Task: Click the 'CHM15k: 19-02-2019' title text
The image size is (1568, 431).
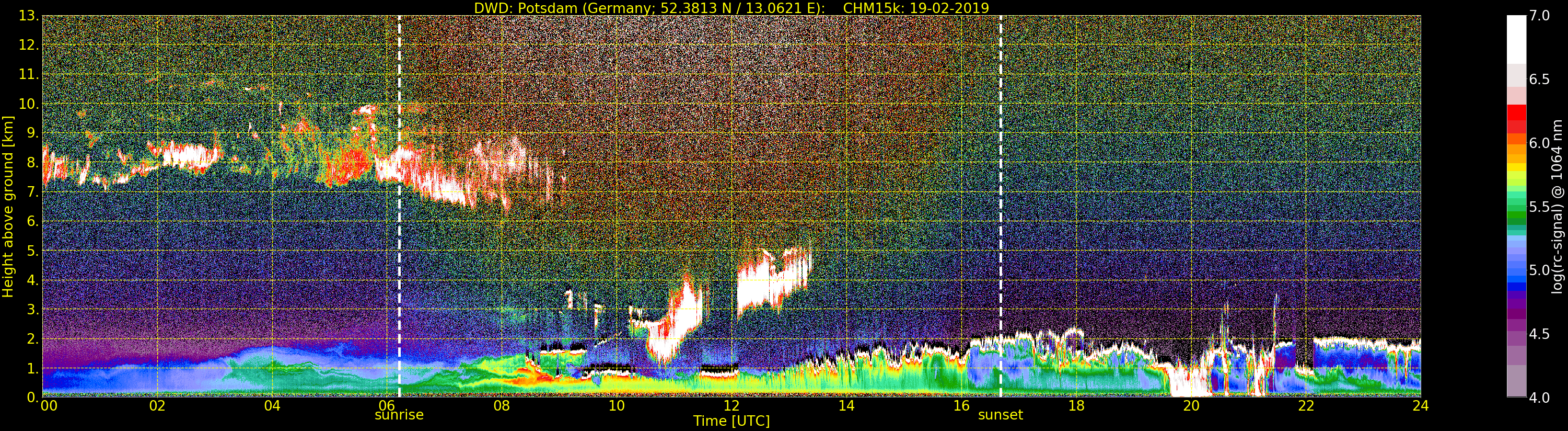Action: [916, 8]
